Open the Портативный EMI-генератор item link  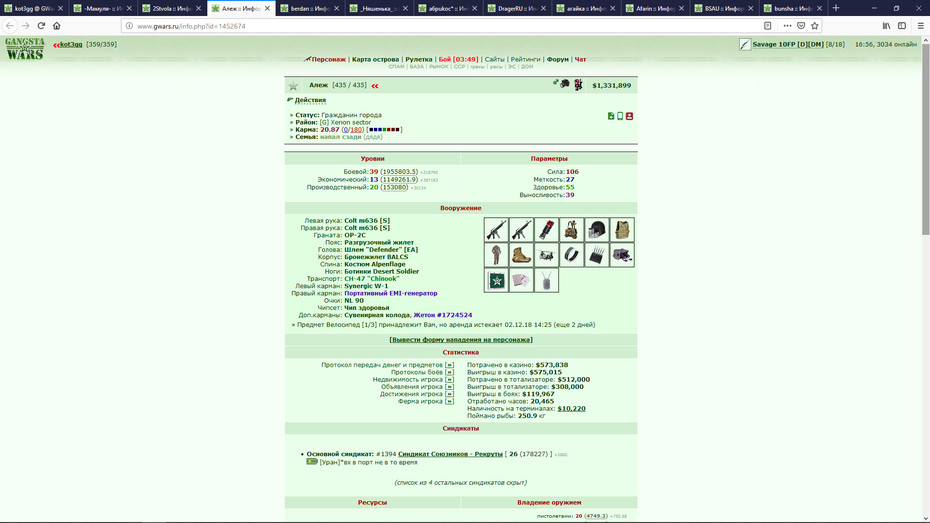(x=391, y=293)
